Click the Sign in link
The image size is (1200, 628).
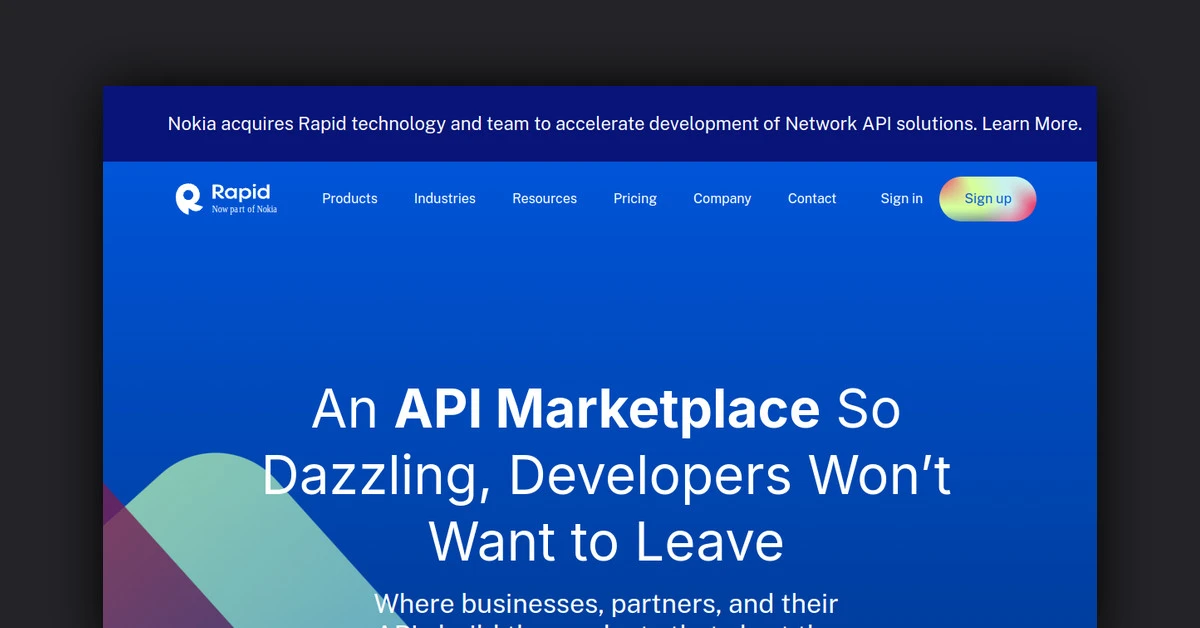(901, 199)
